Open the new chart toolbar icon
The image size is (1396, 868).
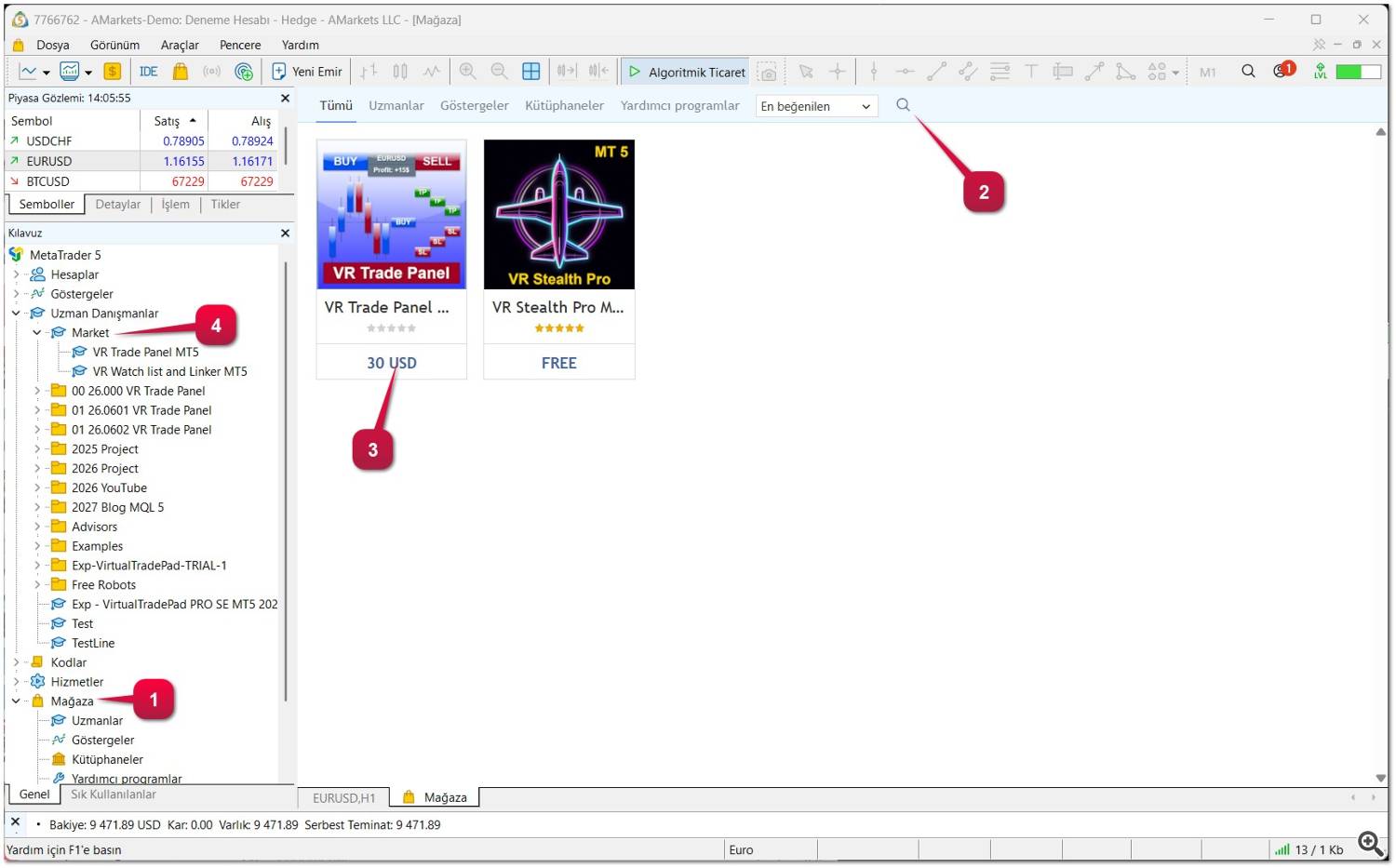29,72
